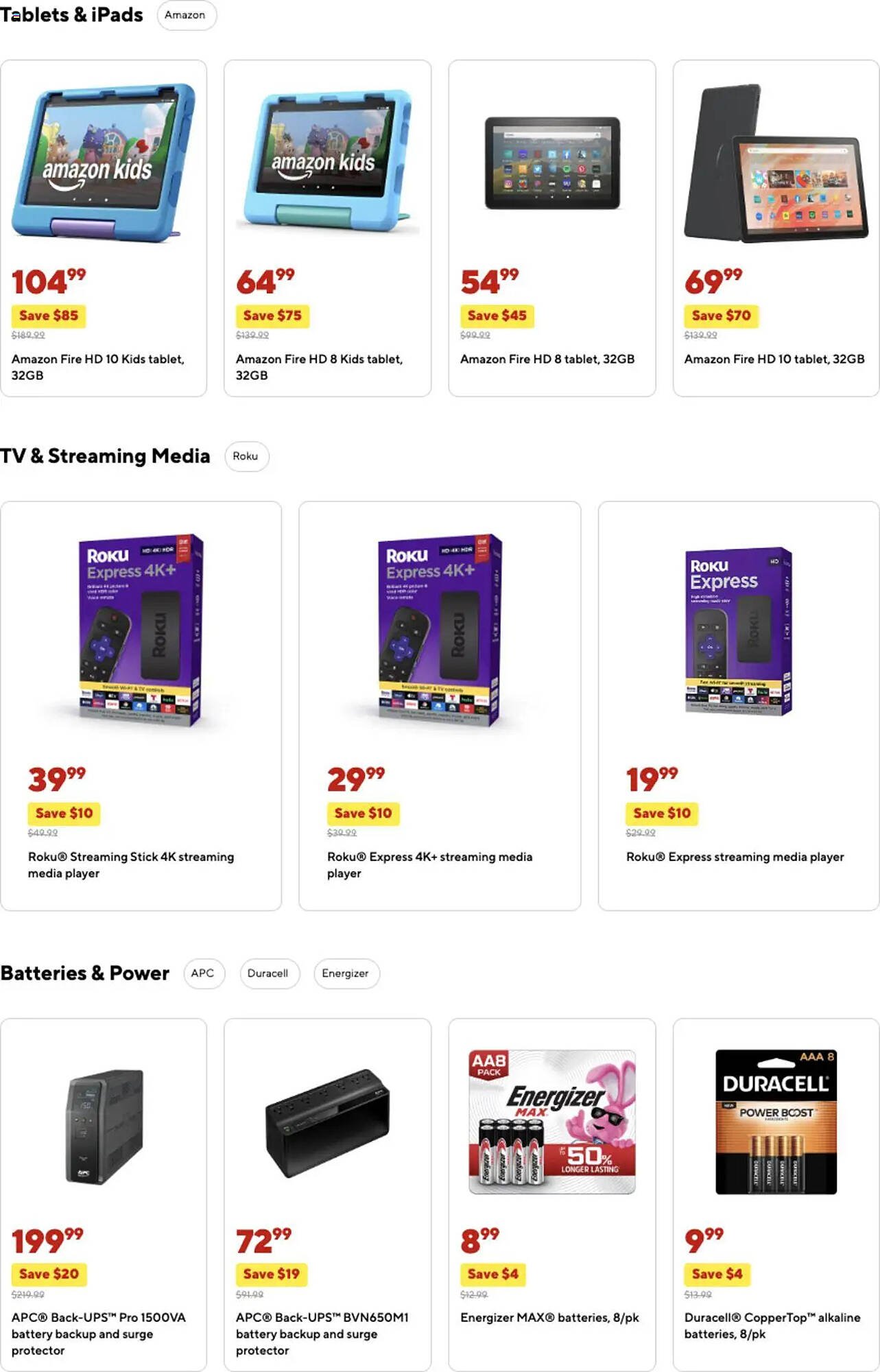880x1372 pixels.
Task: Select the Roku brand filter chip
Action: pos(246,456)
